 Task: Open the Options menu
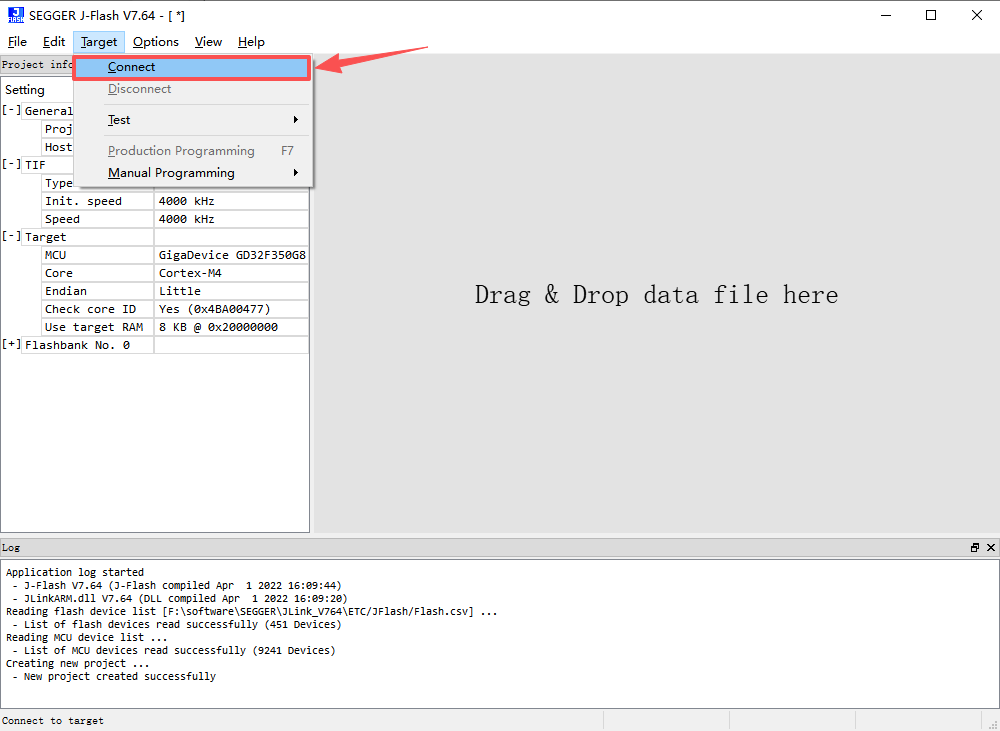(156, 42)
